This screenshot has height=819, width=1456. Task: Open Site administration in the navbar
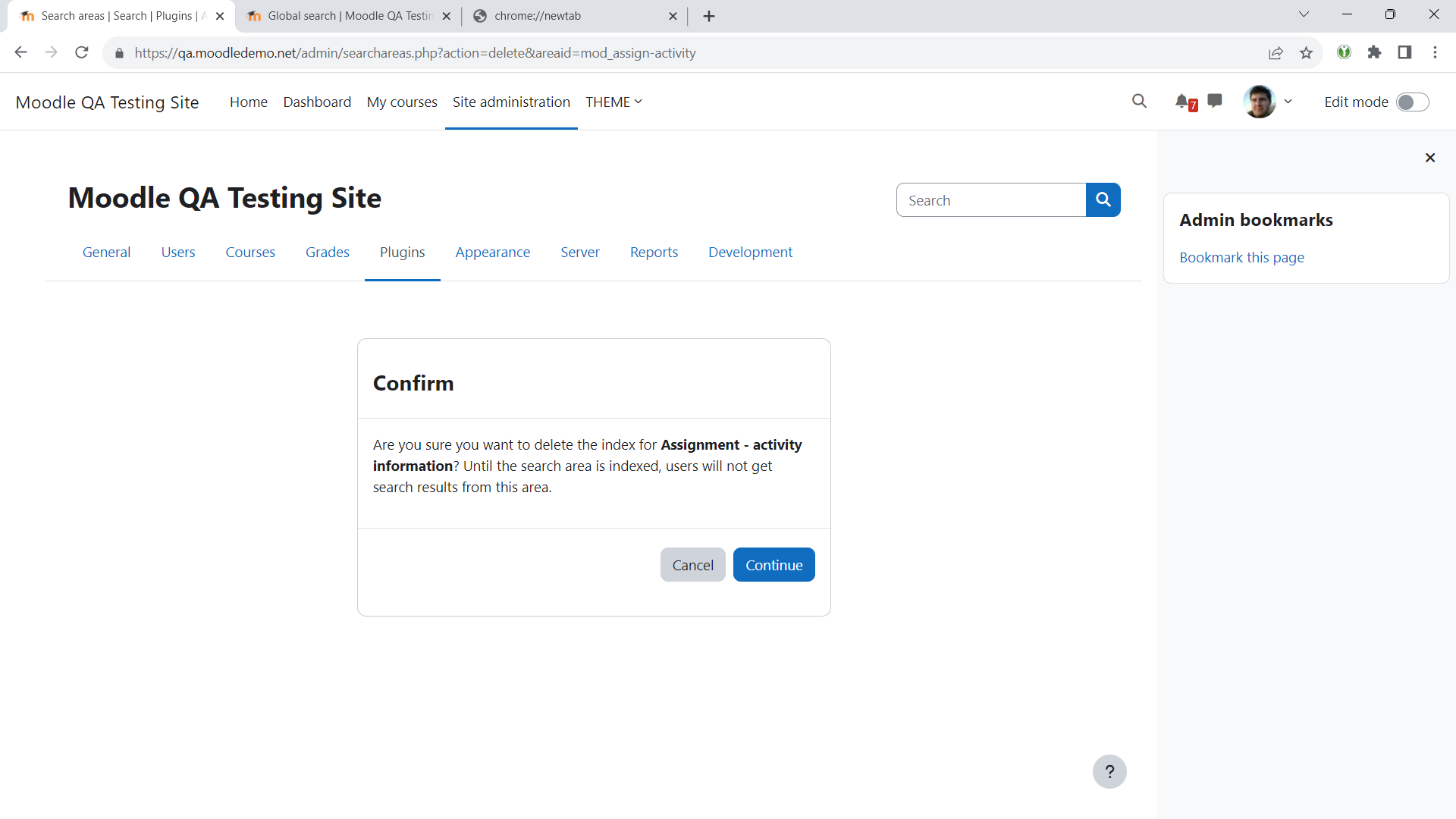click(x=511, y=102)
